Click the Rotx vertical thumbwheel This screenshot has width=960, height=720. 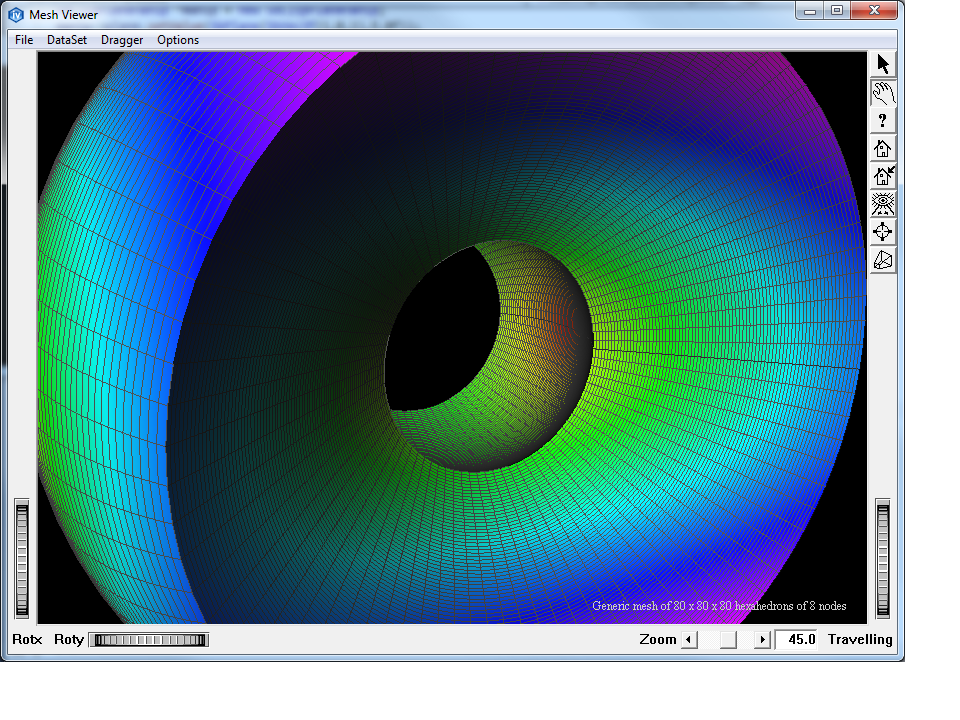(22, 560)
